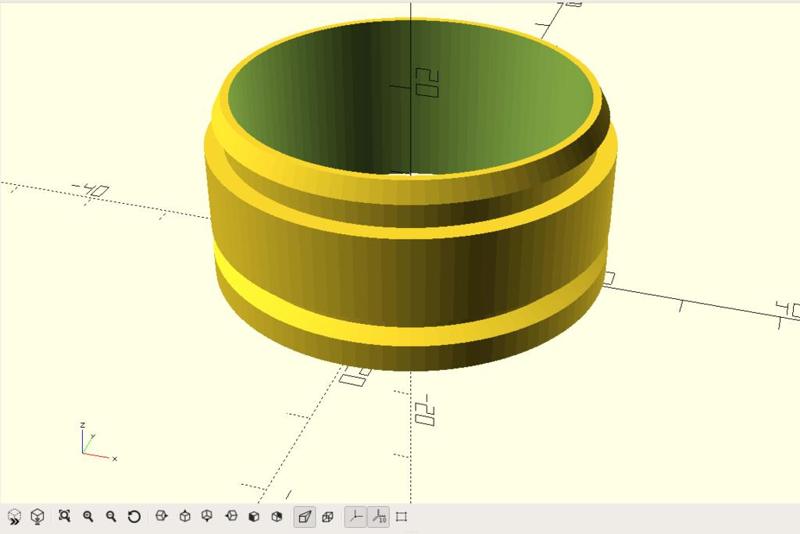Click the View All icon

pos(64,516)
